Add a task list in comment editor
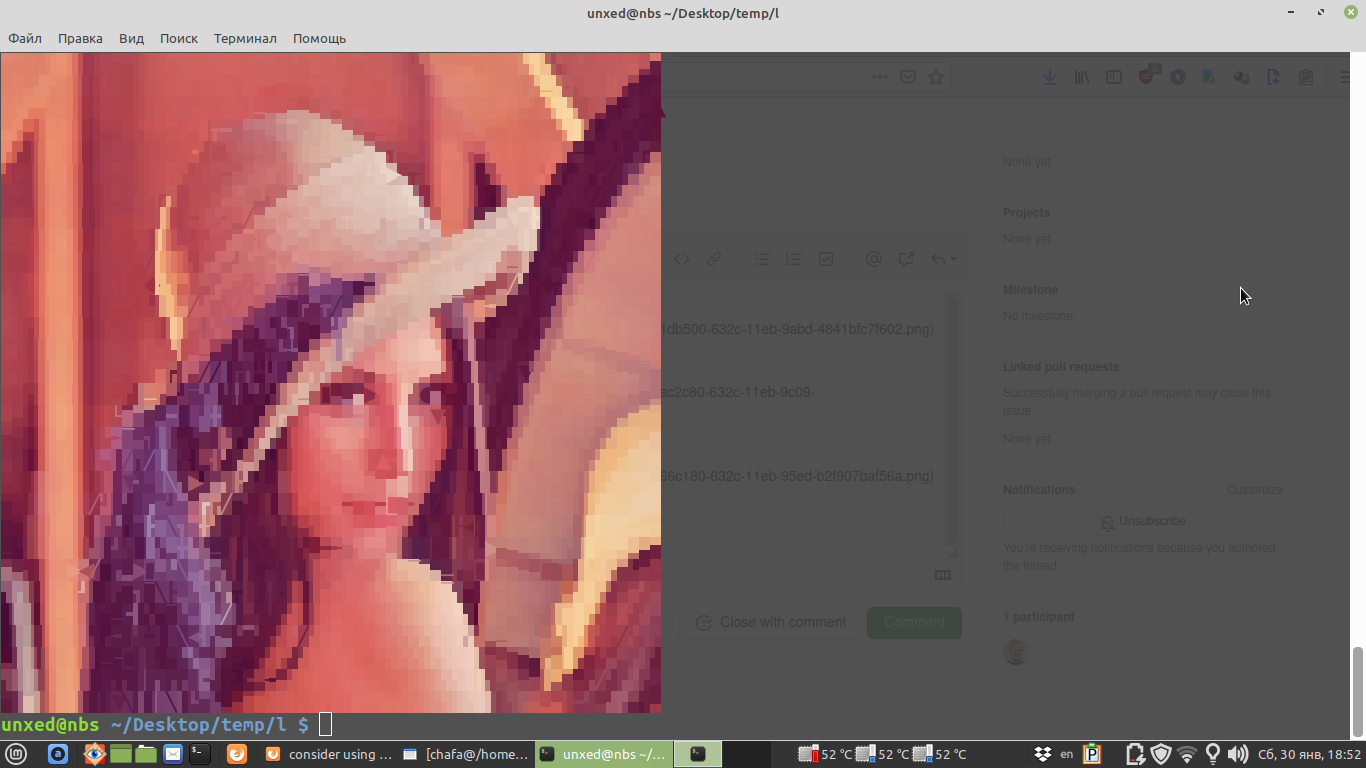1366x768 pixels. [x=826, y=259]
